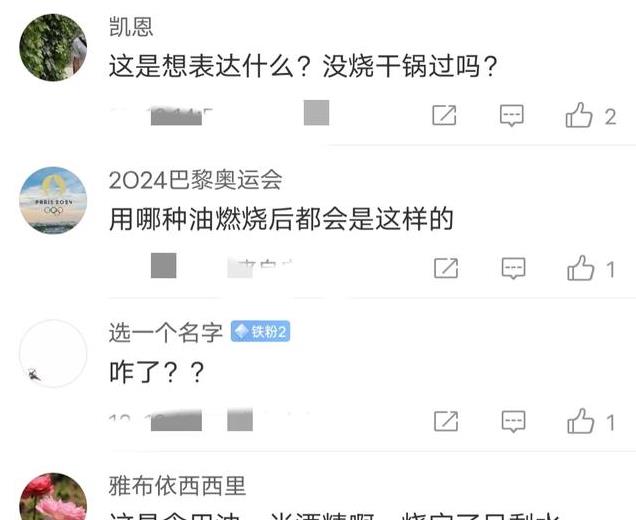Viewport: 636px width, 520px height.
Task: Reply to 凯恩's comment via speech bubble
Action: pyautogui.click(x=512, y=115)
